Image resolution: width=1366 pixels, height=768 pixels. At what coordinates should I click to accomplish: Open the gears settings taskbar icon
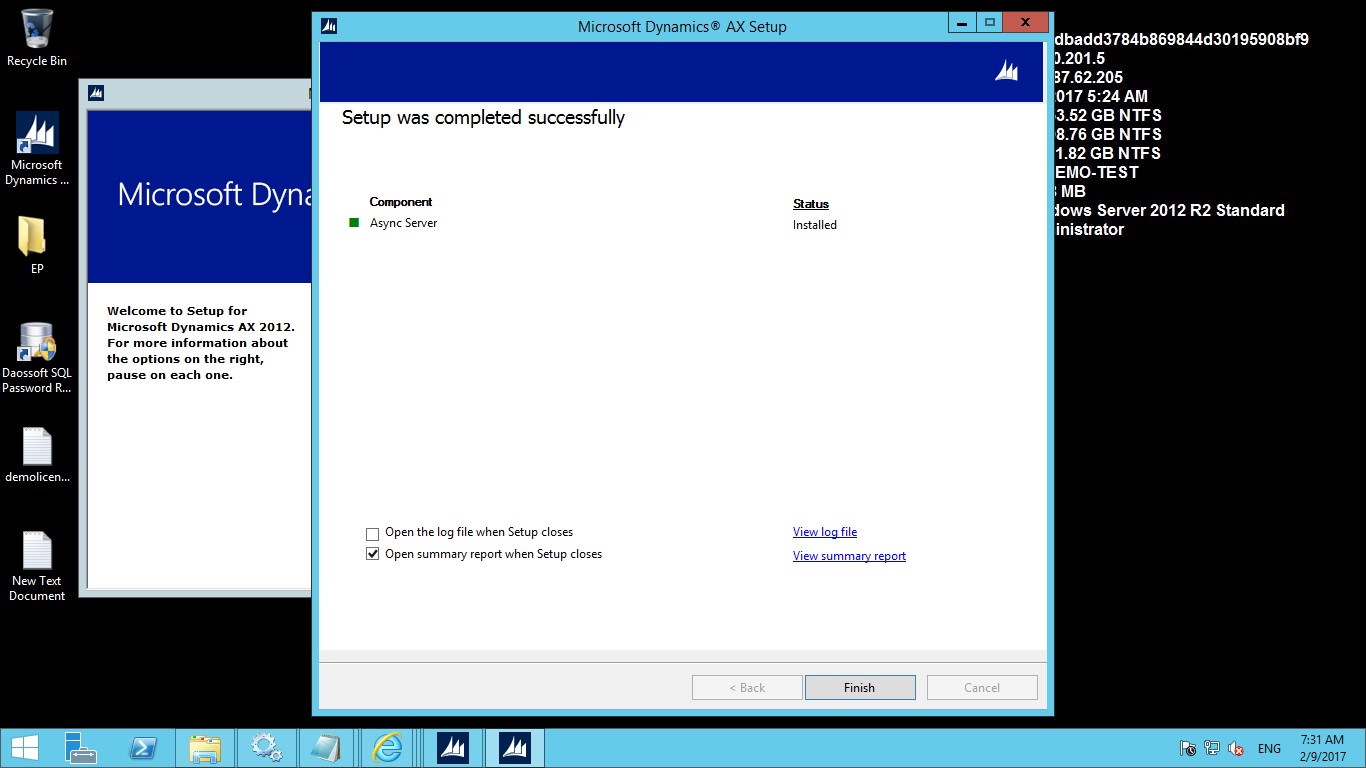[266, 748]
